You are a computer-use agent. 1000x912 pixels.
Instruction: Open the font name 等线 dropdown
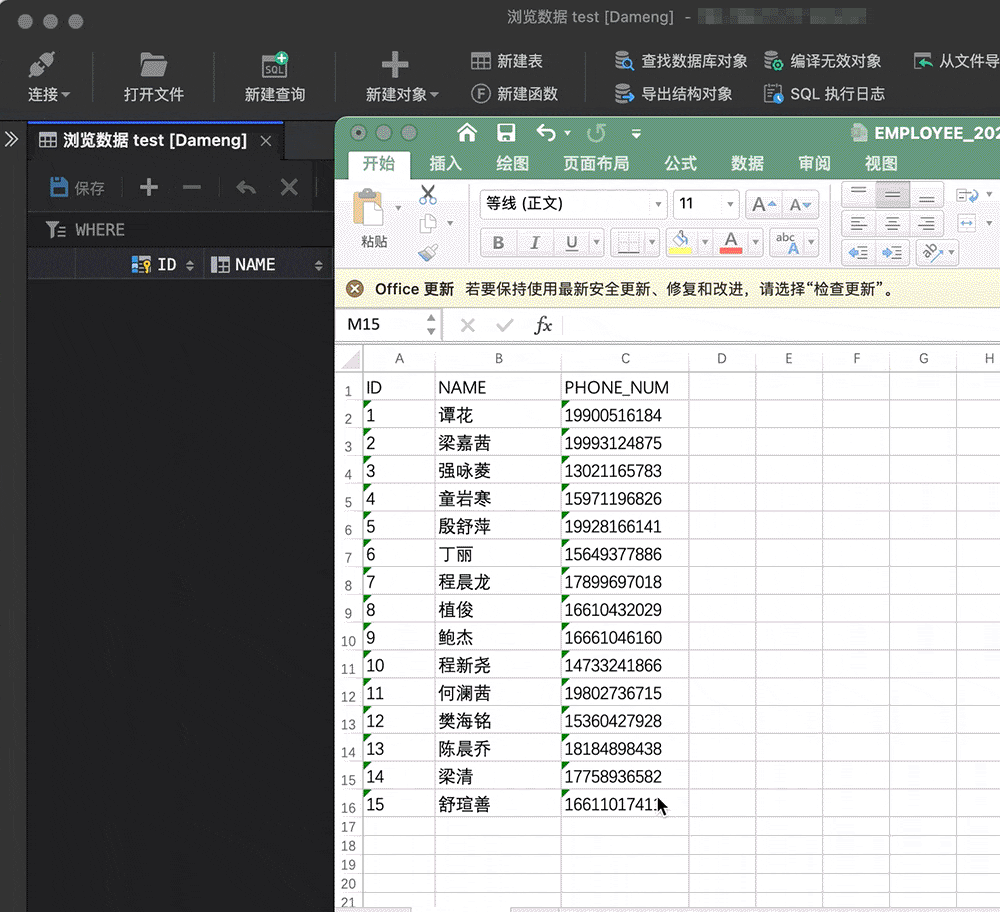click(658, 204)
